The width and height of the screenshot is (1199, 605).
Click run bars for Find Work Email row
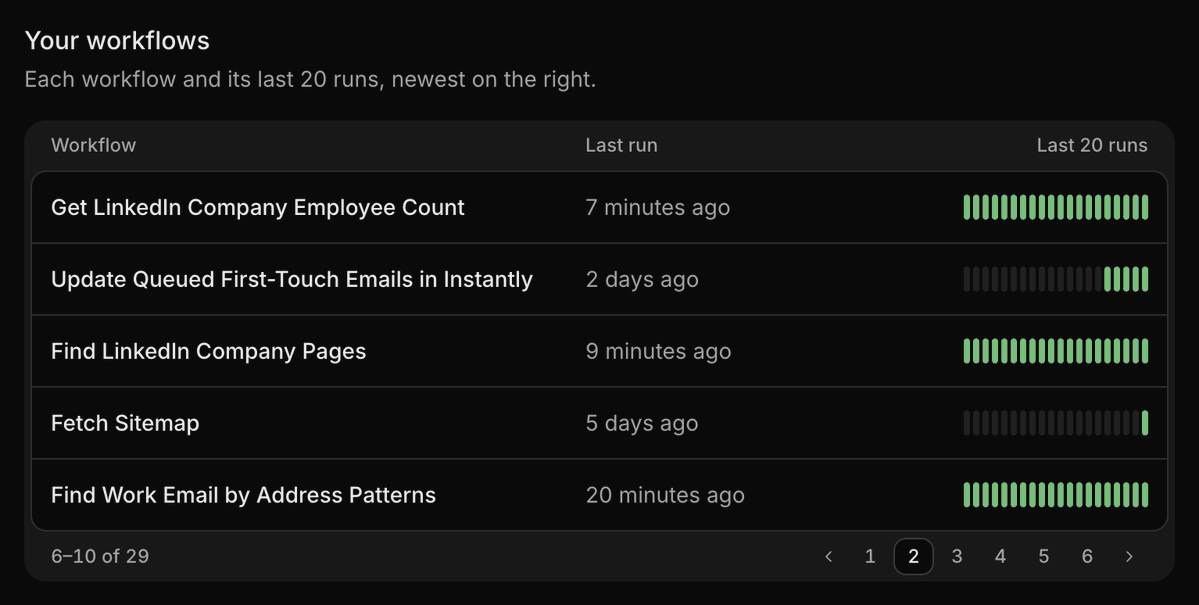click(x=1056, y=495)
